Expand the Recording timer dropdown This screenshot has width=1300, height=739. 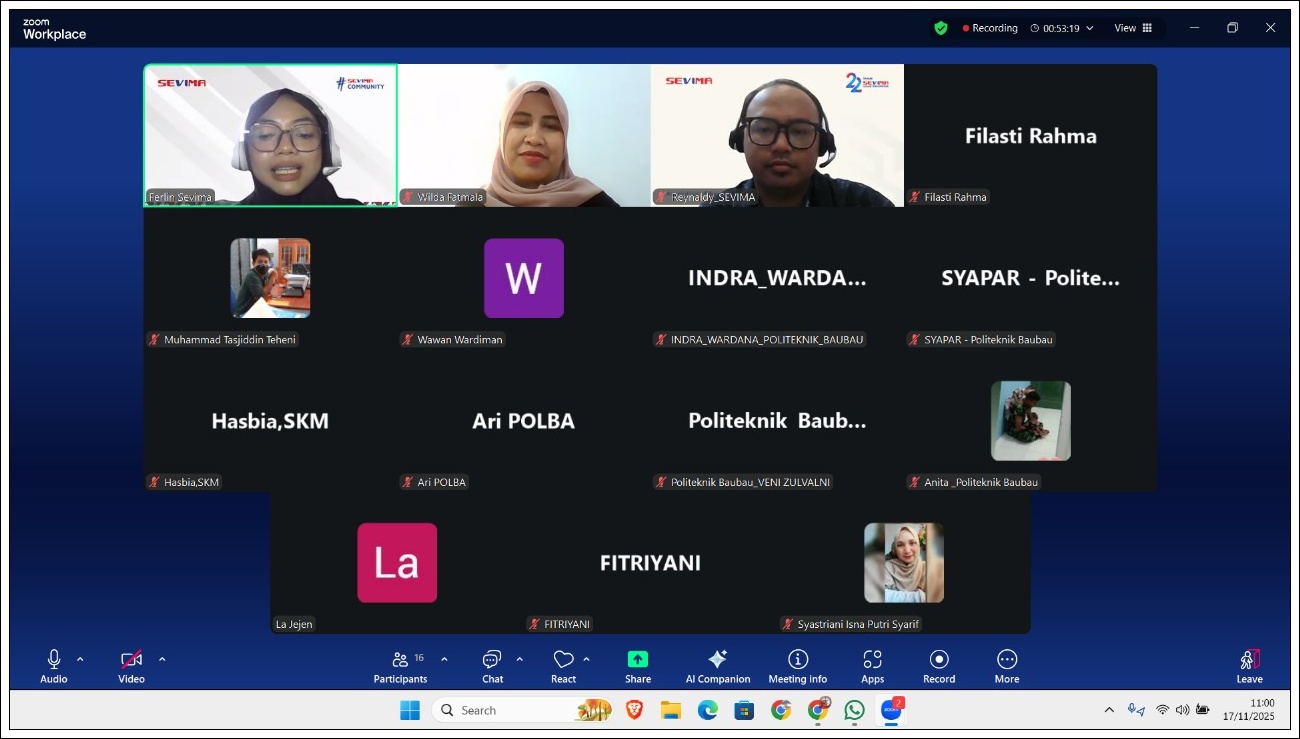(1090, 28)
